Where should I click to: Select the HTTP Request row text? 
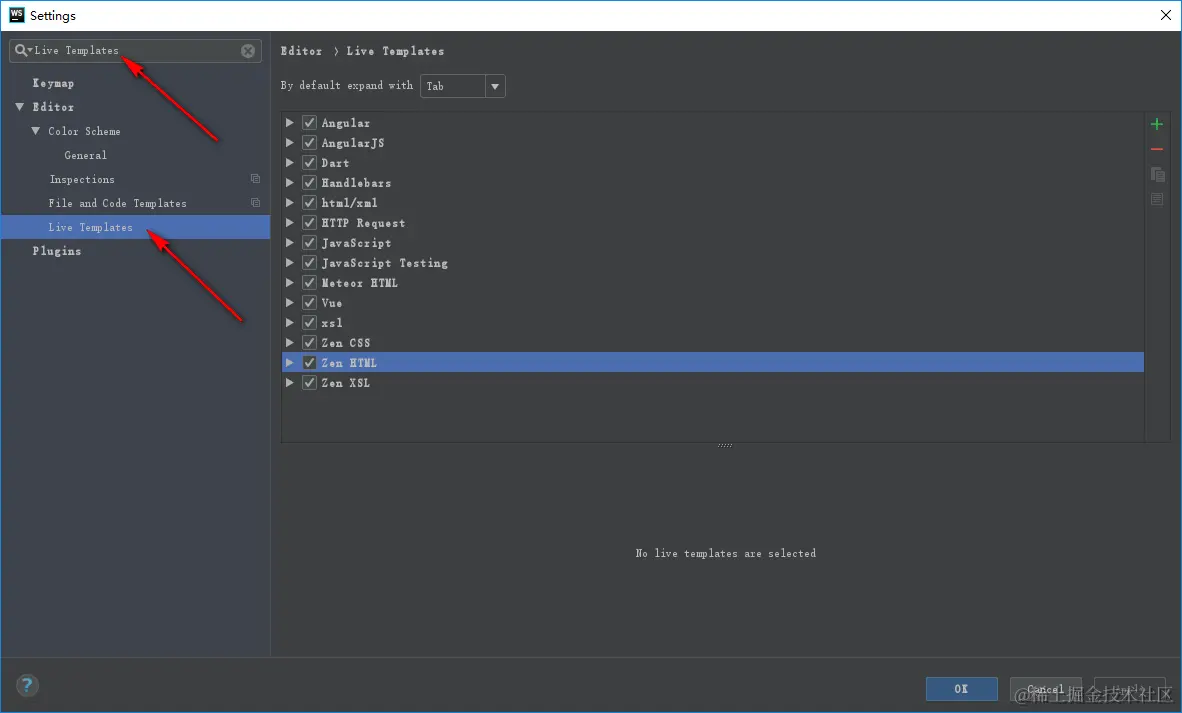(363, 222)
